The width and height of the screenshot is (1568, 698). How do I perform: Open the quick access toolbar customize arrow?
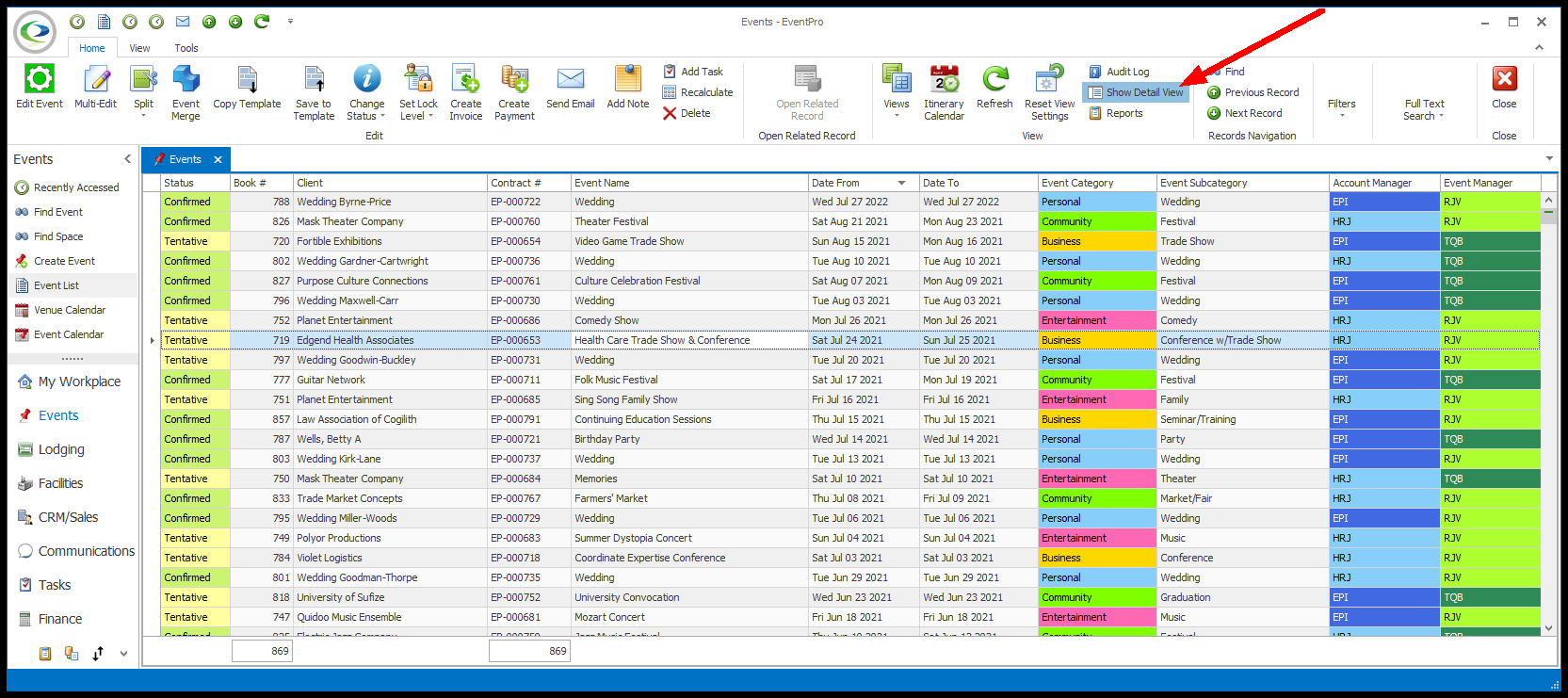[290, 21]
